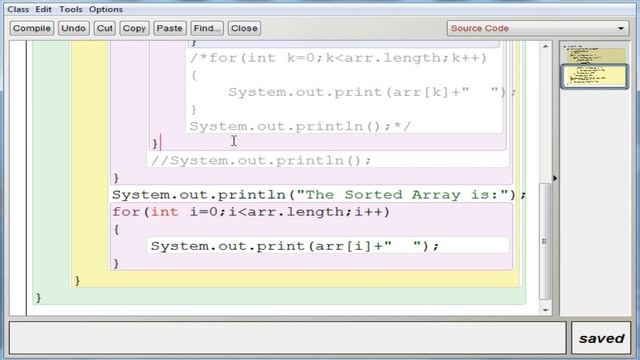Click the code overview thumbnail highlighted region
Viewport: 640px width, 360px height.
594,76
